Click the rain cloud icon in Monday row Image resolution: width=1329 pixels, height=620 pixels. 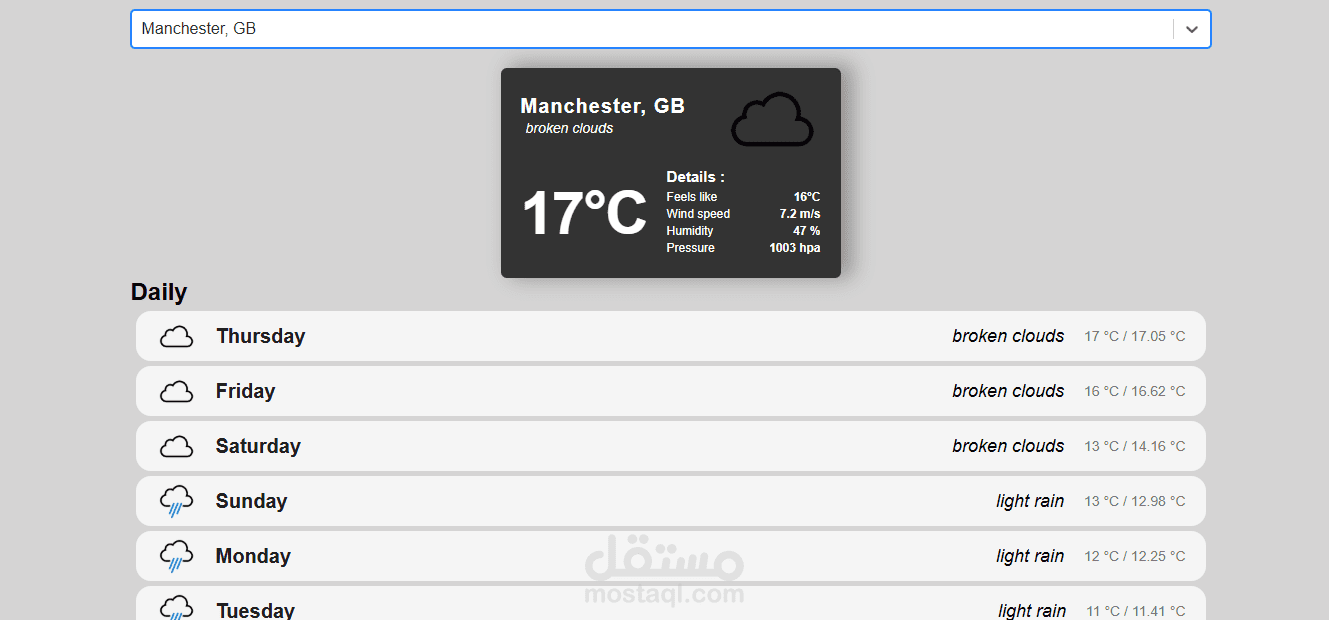[176, 556]
